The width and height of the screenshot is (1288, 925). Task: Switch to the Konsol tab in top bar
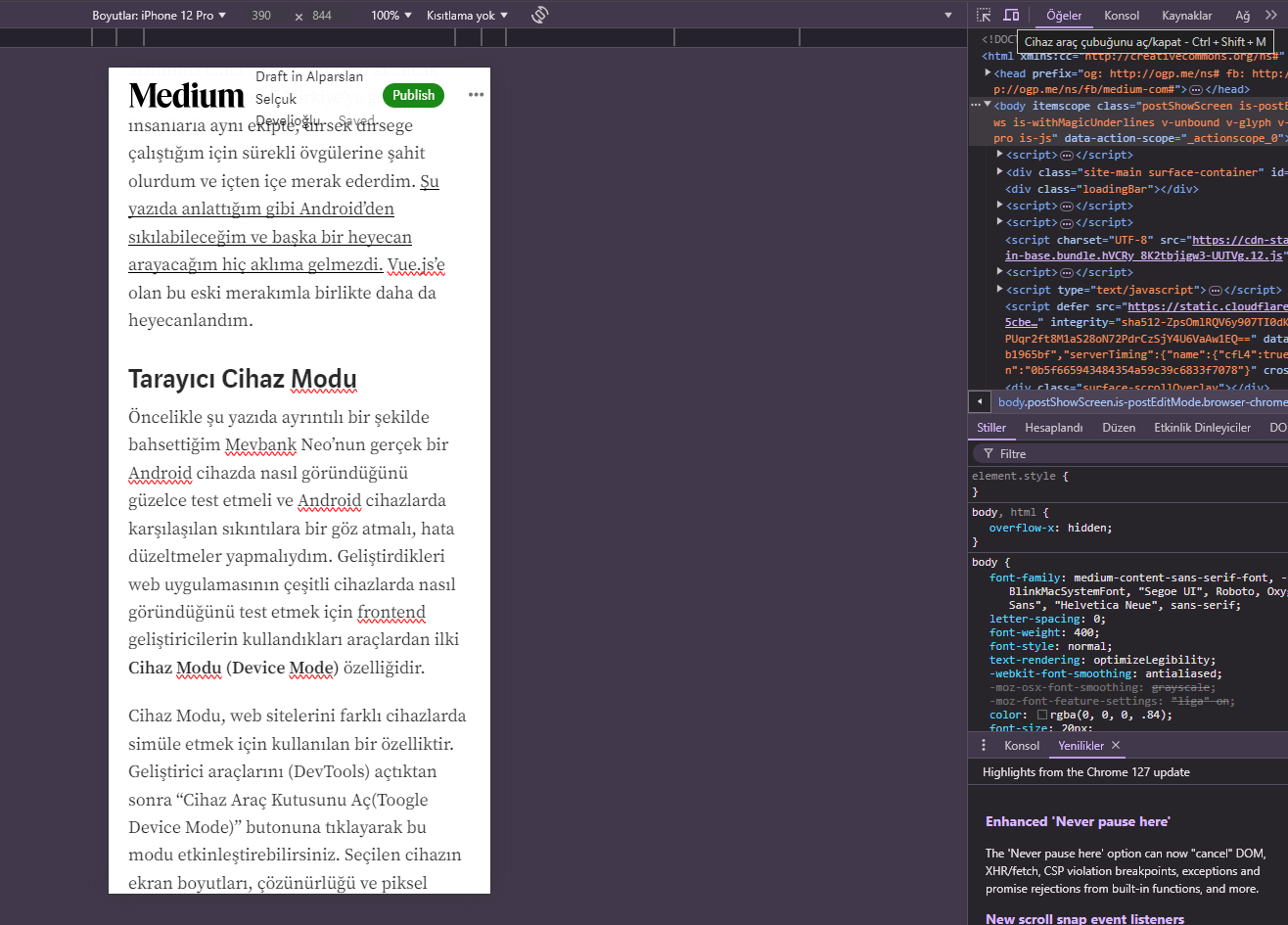pyautogui.click(x=1122, y=16)
